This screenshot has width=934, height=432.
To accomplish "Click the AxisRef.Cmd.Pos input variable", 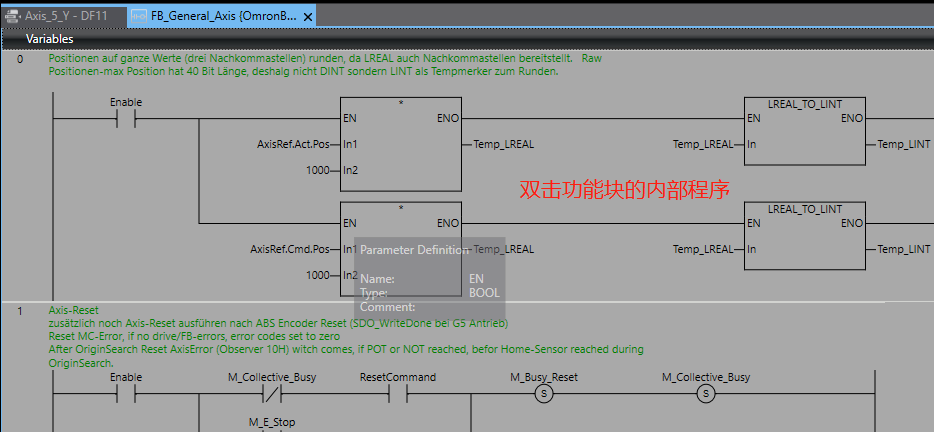I will [290, 249].
